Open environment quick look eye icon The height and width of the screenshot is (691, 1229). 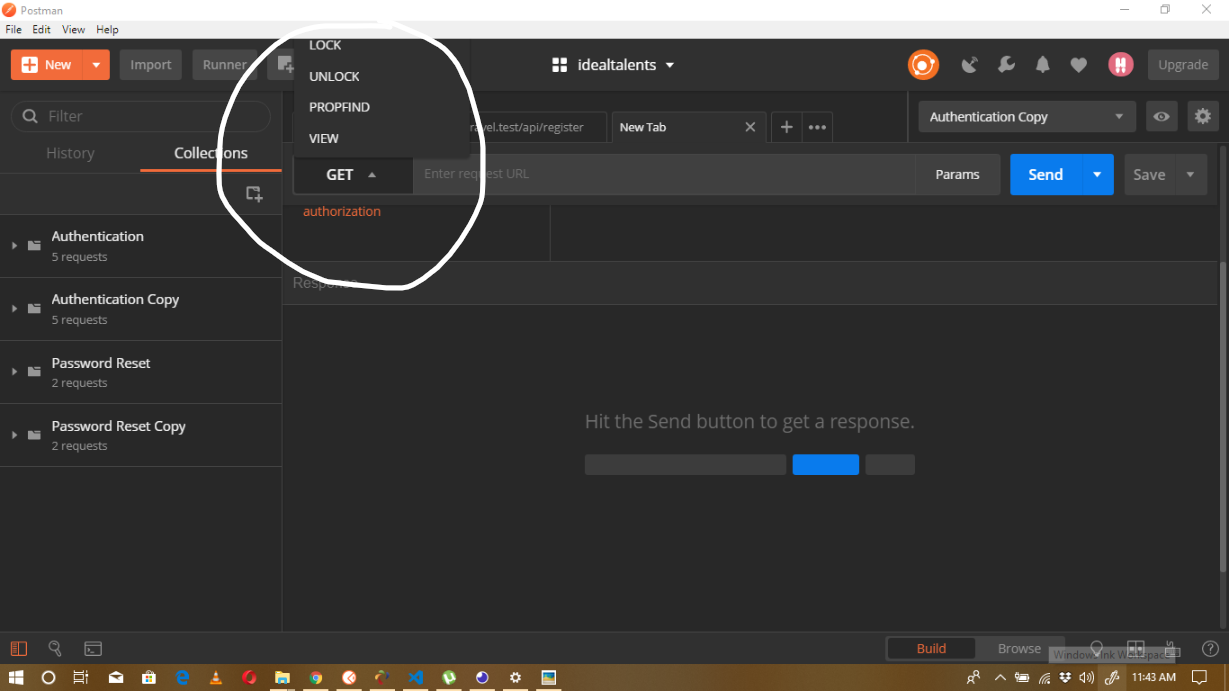pos(1161,116)
